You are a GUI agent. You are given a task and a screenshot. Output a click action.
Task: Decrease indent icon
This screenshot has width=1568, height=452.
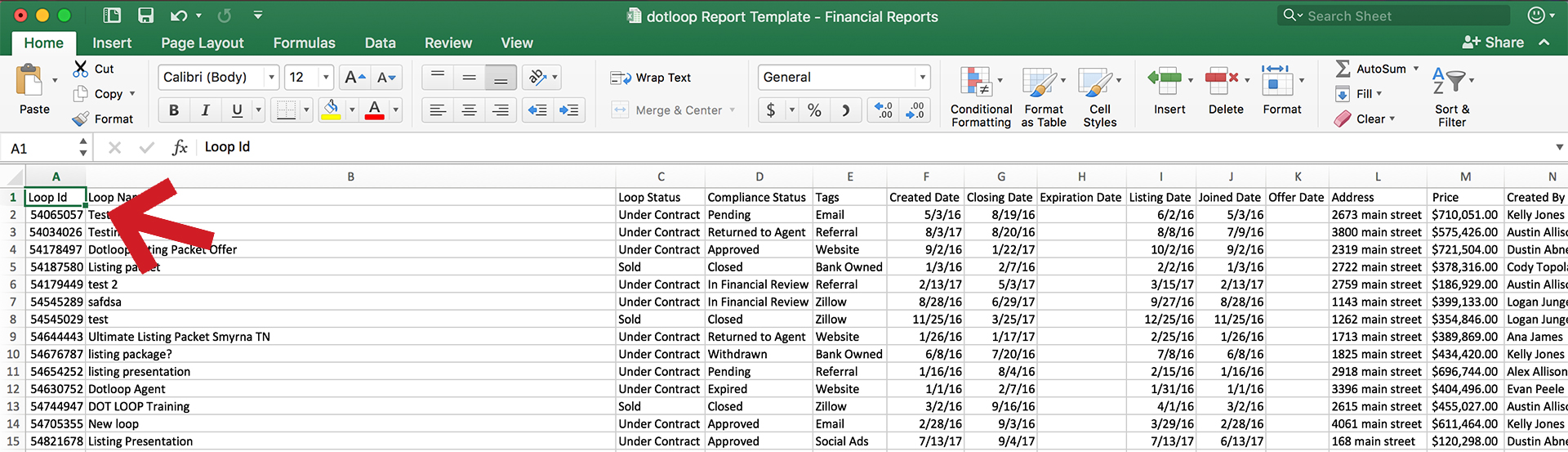pos(537,110)
